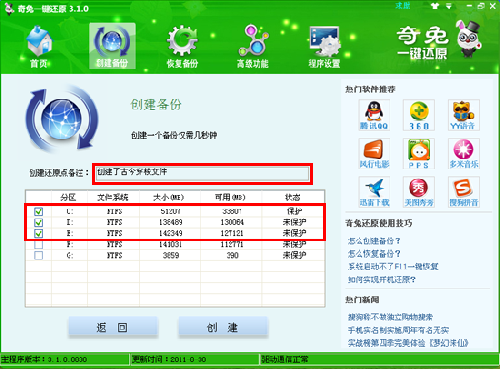Open the first hot news link about 搜狗

pos(390,317)
